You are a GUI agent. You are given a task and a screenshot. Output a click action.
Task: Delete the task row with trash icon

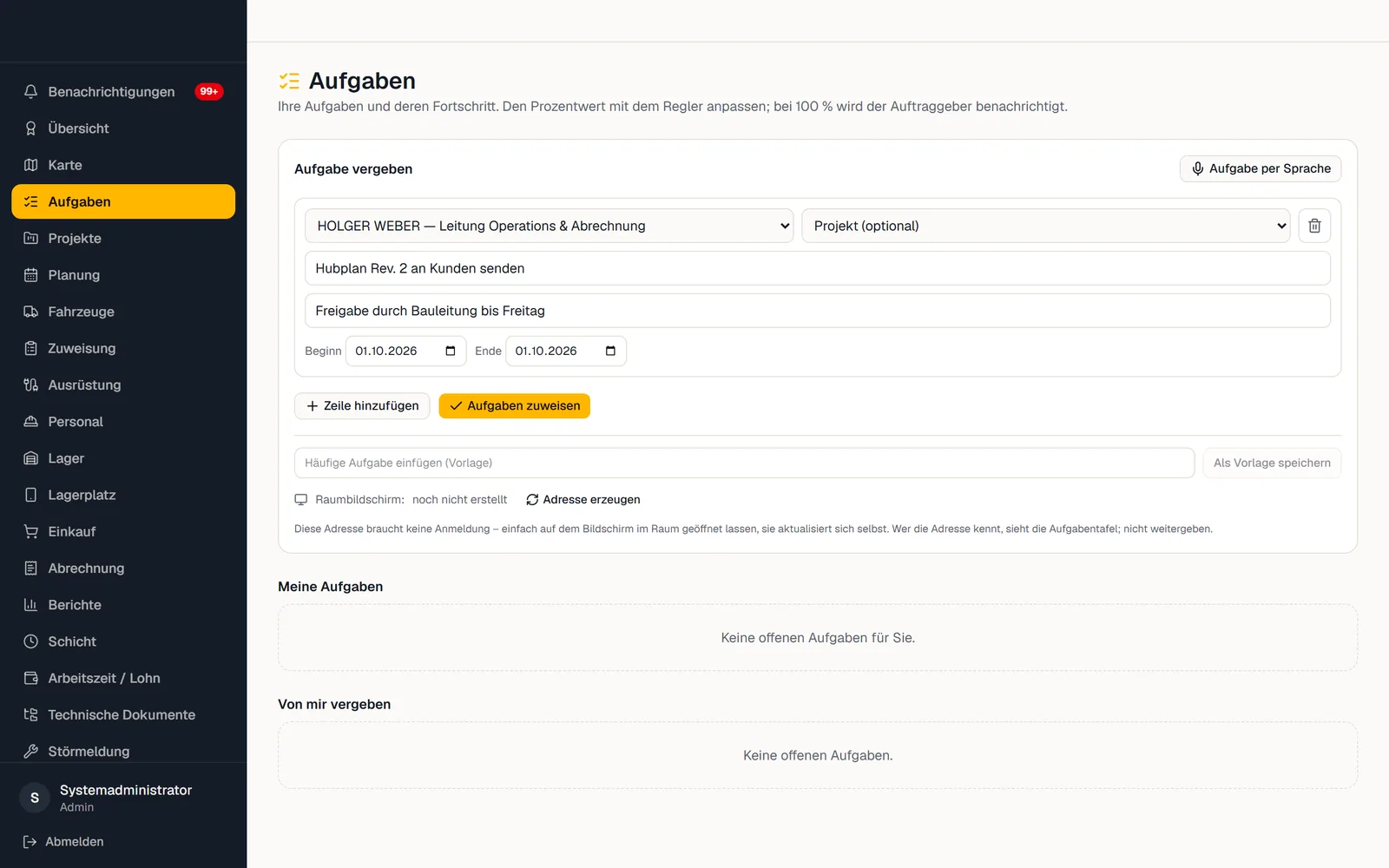click(1314, 226)
